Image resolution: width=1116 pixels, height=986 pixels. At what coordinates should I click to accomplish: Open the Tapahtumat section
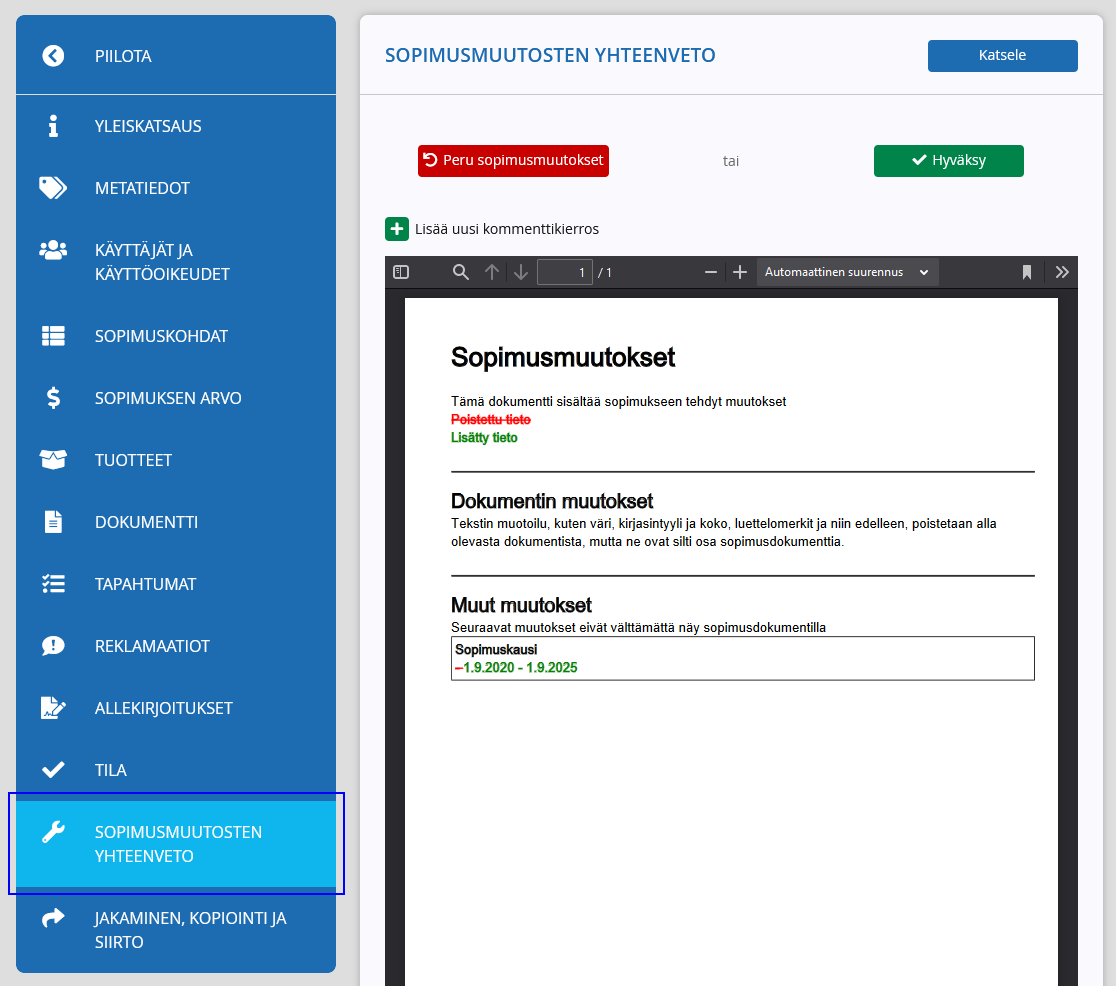click(x=176, y=584)
